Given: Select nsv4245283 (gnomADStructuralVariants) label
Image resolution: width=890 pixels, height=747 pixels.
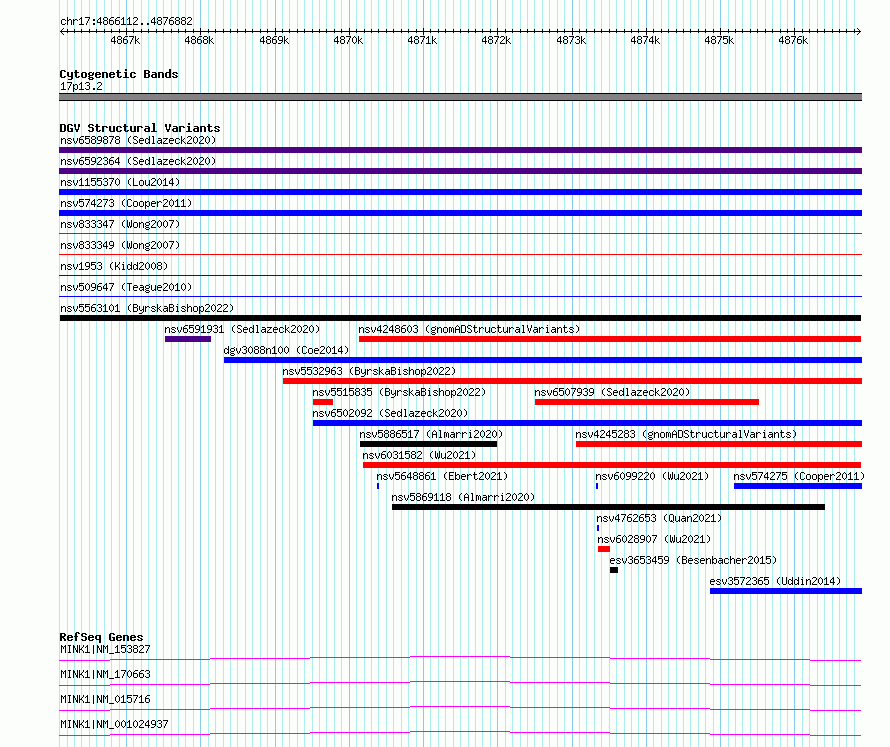Looking at the screenshot, I should pyautogui.click(x=686, y=434).
